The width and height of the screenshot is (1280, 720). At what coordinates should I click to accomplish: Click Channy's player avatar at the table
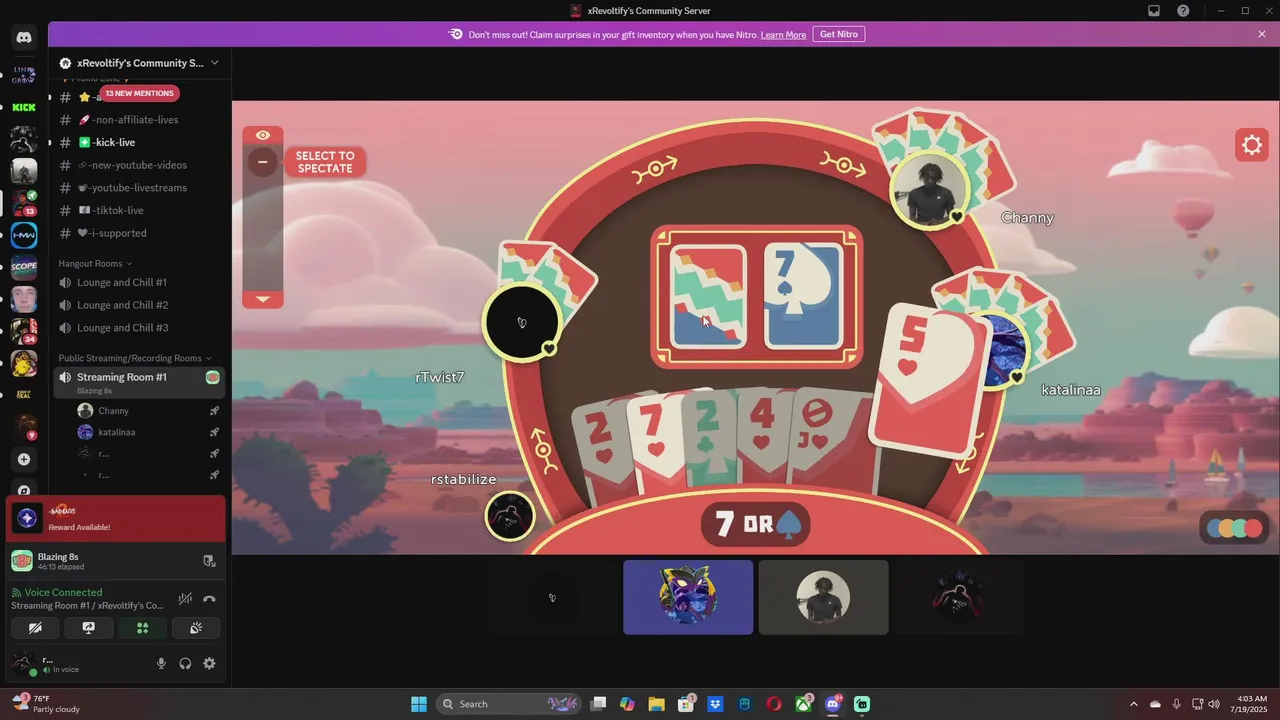click(930, 191)
